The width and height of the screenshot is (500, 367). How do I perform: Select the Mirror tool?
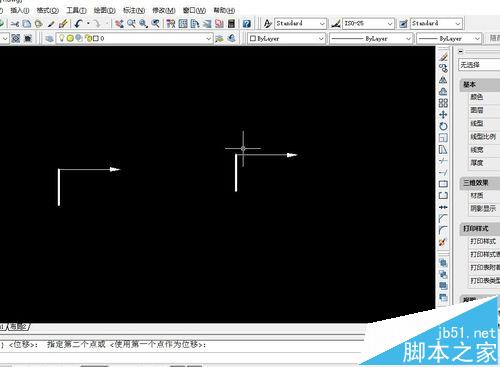click(x=443, y=80)
